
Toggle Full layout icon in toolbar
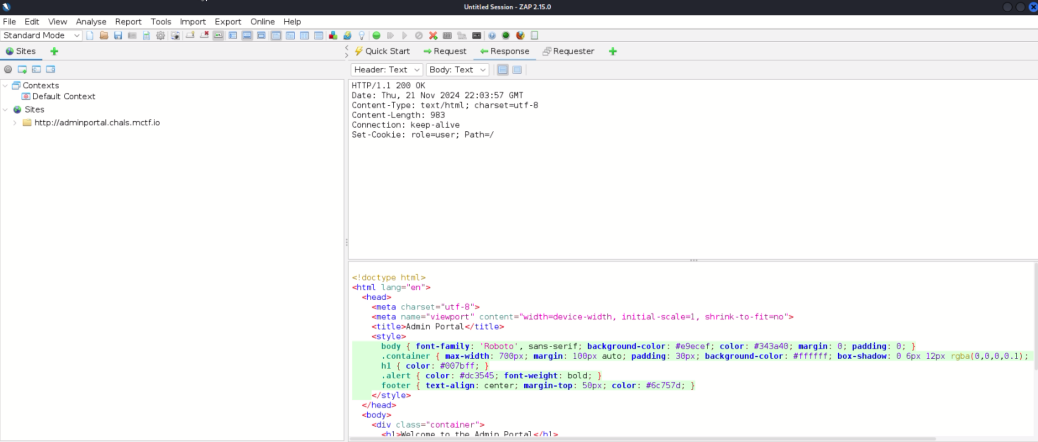point(261,36)
